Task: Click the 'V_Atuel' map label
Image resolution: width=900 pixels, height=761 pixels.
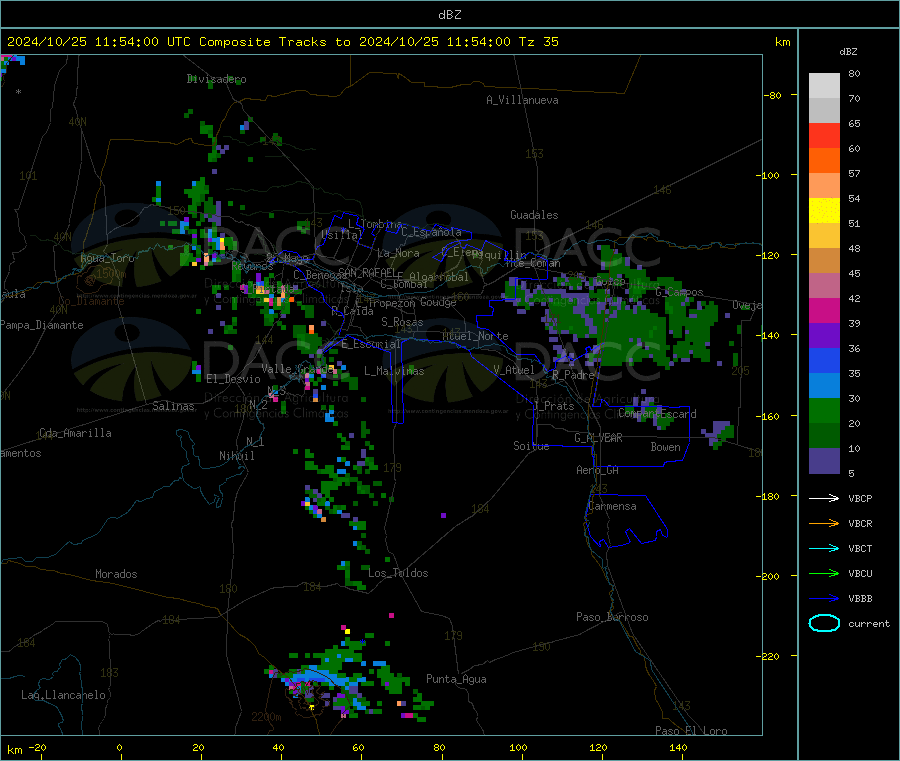Action: pos(514,370)
